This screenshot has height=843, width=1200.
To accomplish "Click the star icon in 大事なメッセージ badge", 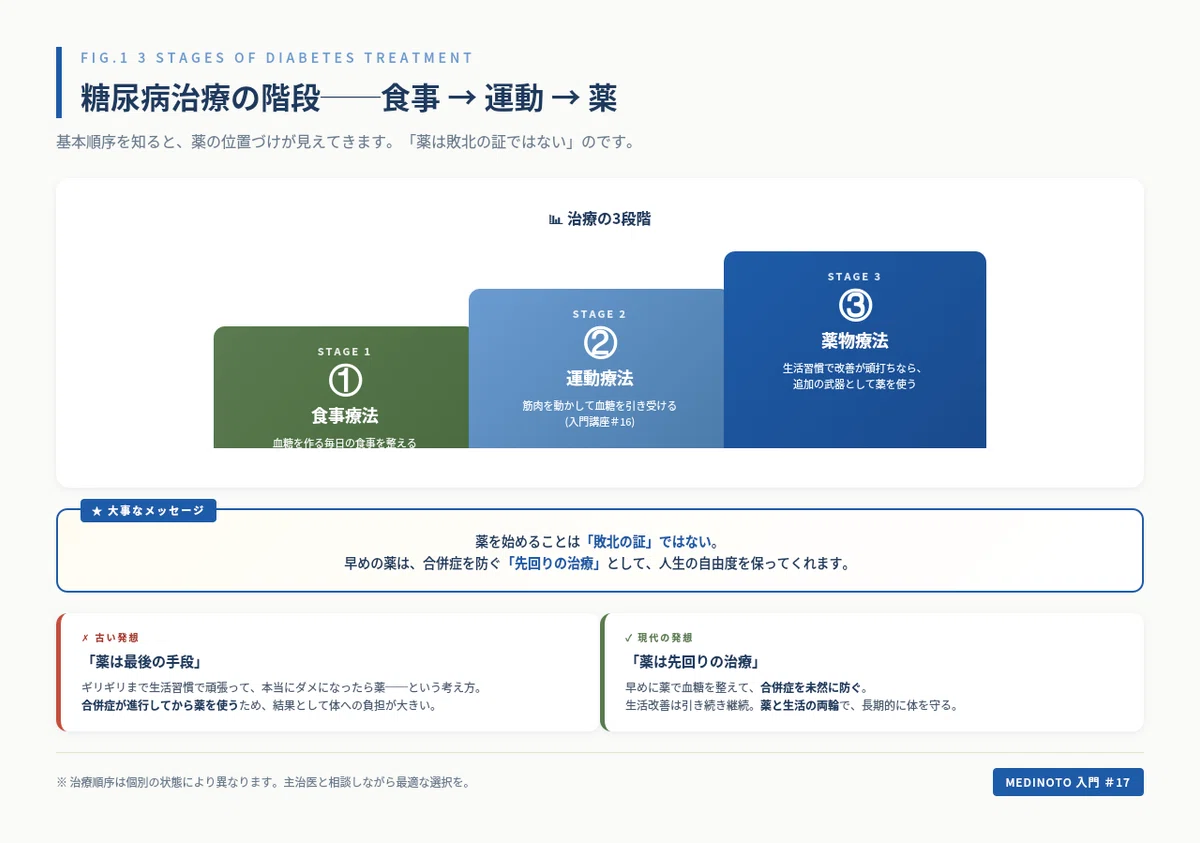I will [x=97, y=511].
